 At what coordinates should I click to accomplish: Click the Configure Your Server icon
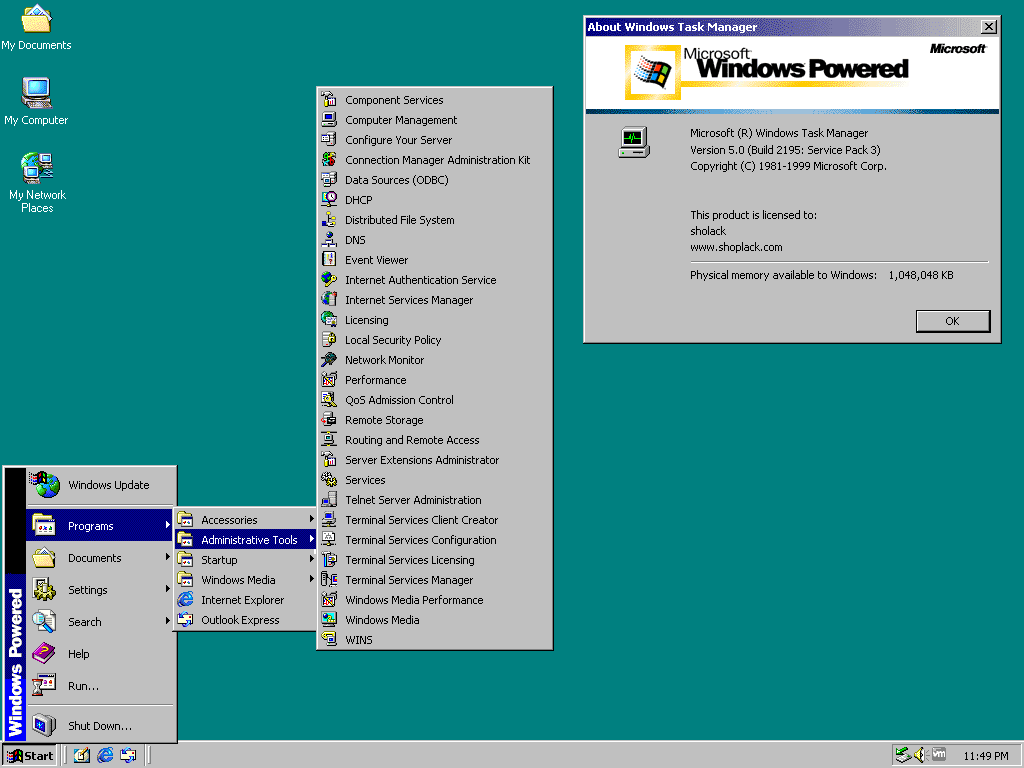329,140
